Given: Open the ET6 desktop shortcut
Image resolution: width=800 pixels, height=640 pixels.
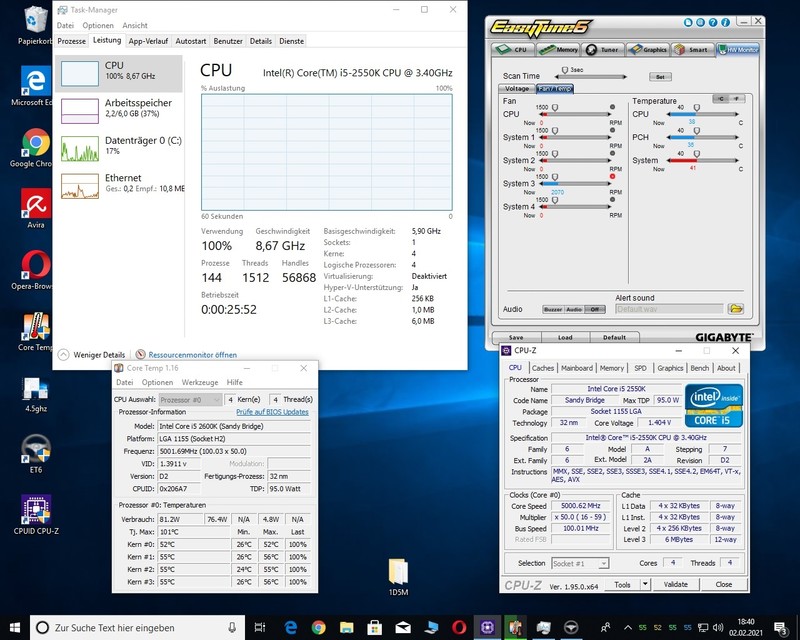Looking at the screenshot, I should point(35,454).
